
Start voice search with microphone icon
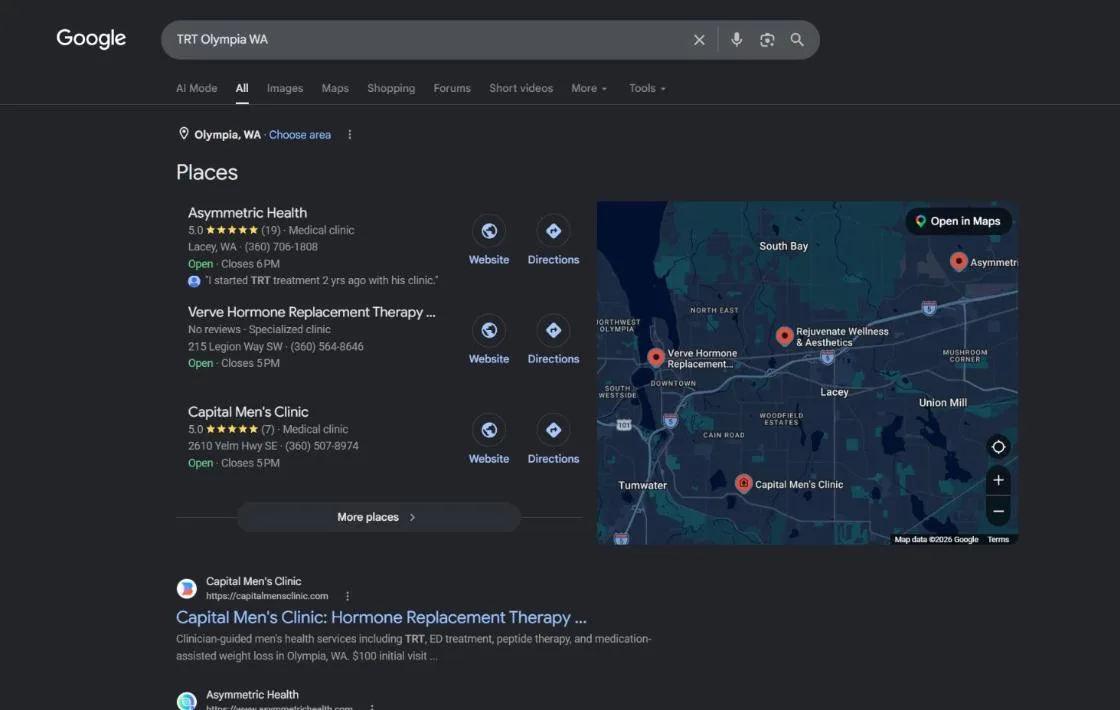tap(736, 40)
